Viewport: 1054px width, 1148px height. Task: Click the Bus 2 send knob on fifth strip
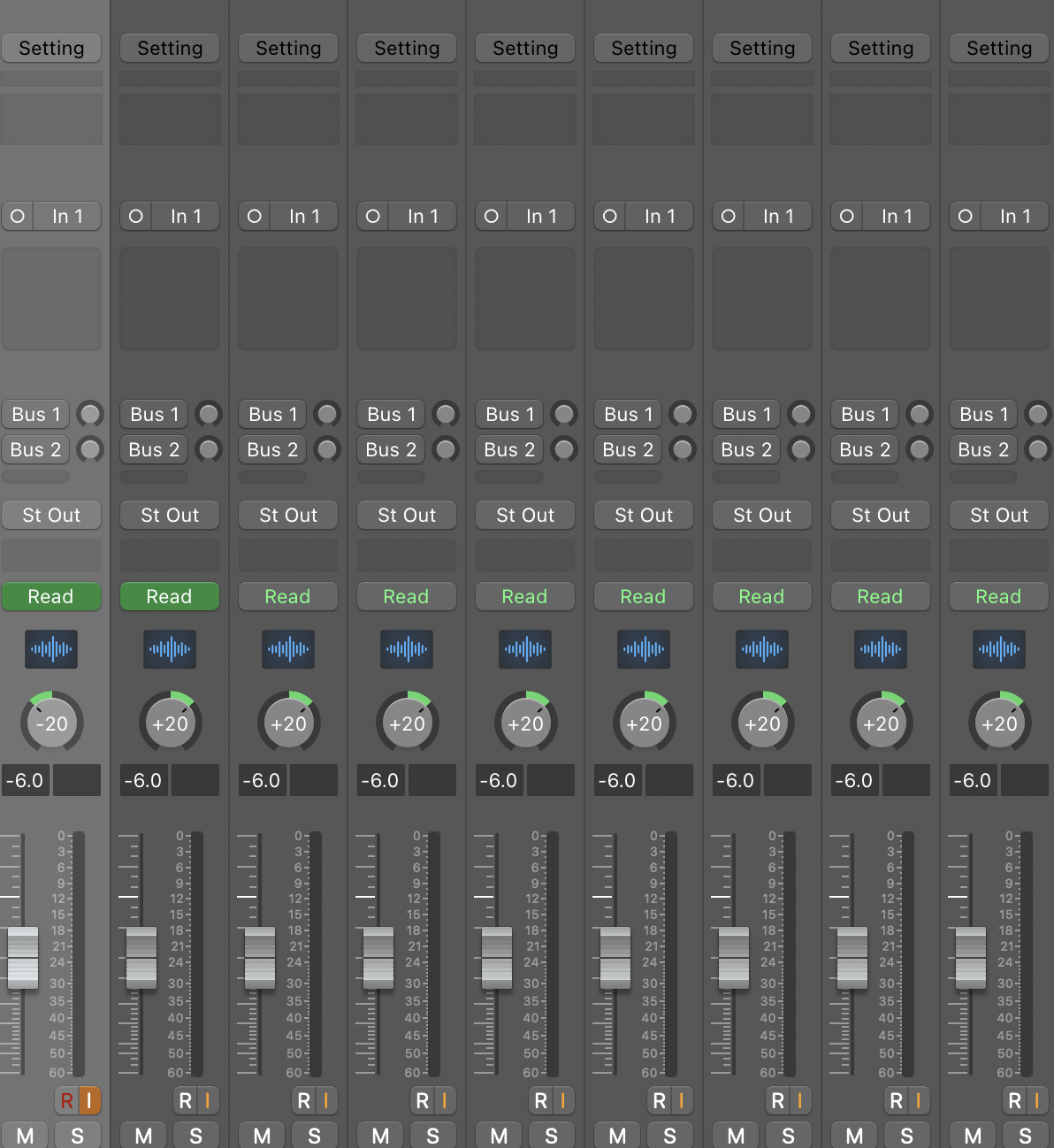pos(564,449)
